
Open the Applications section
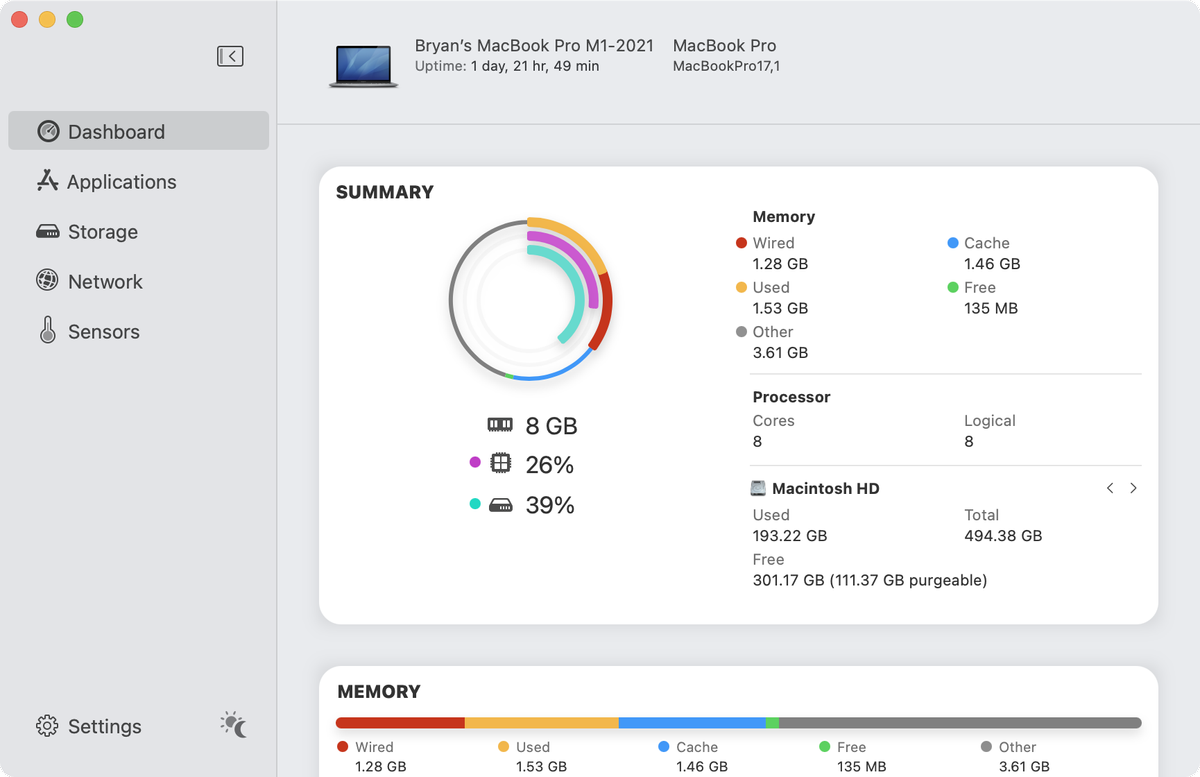tap(120, 182)
